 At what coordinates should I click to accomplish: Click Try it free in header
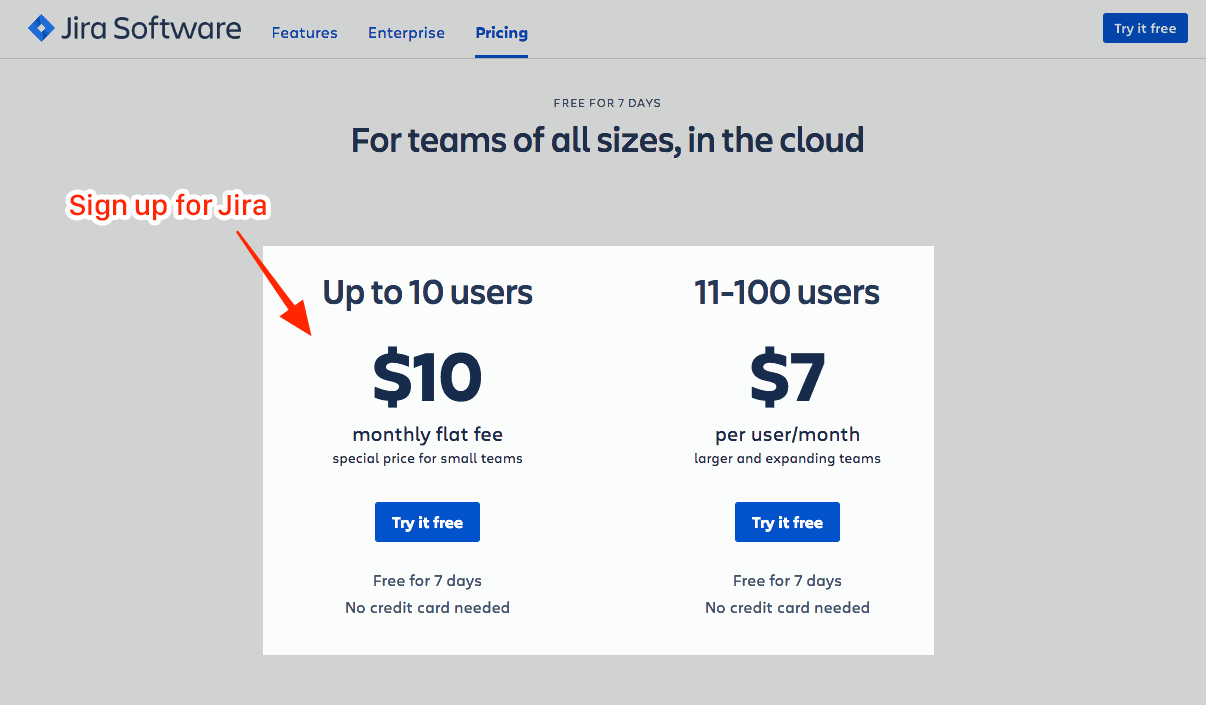(x=1145, y=28)
